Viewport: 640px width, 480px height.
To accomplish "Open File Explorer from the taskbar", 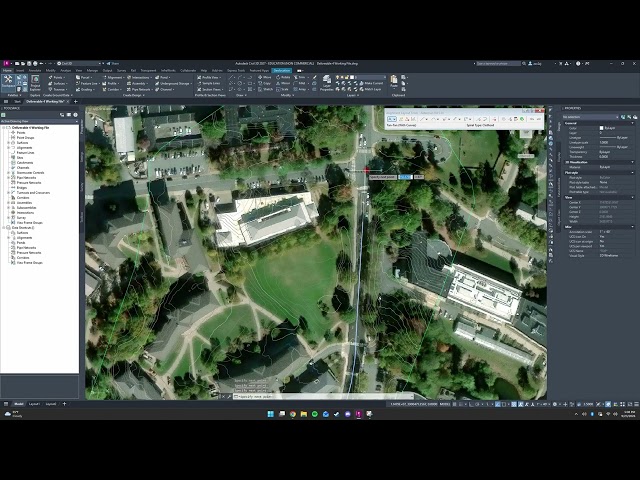I will [x=304, y=414].
